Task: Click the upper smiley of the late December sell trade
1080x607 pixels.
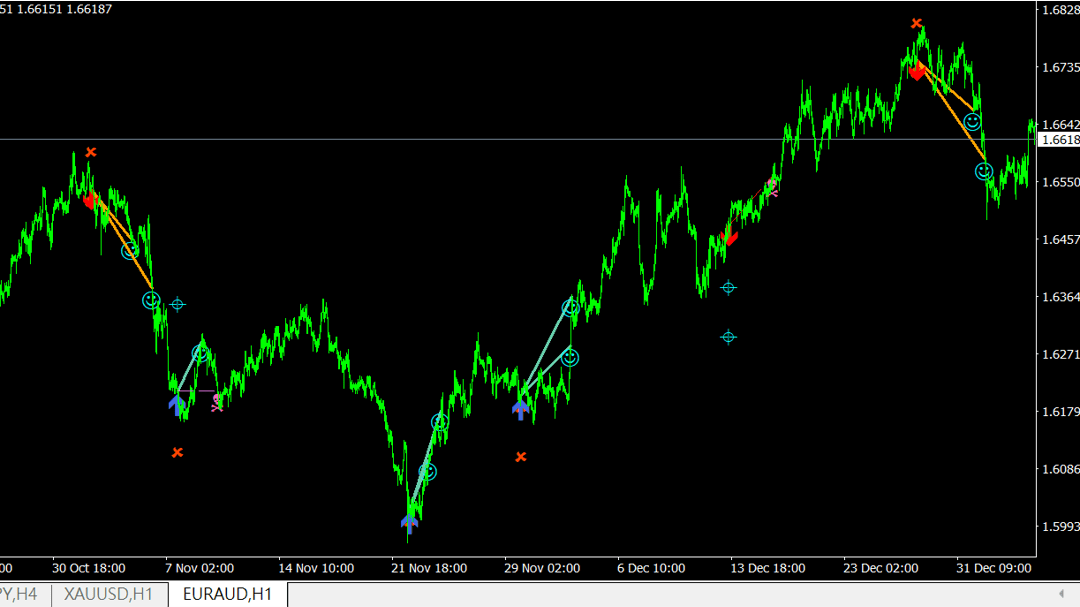Action: 972,122
